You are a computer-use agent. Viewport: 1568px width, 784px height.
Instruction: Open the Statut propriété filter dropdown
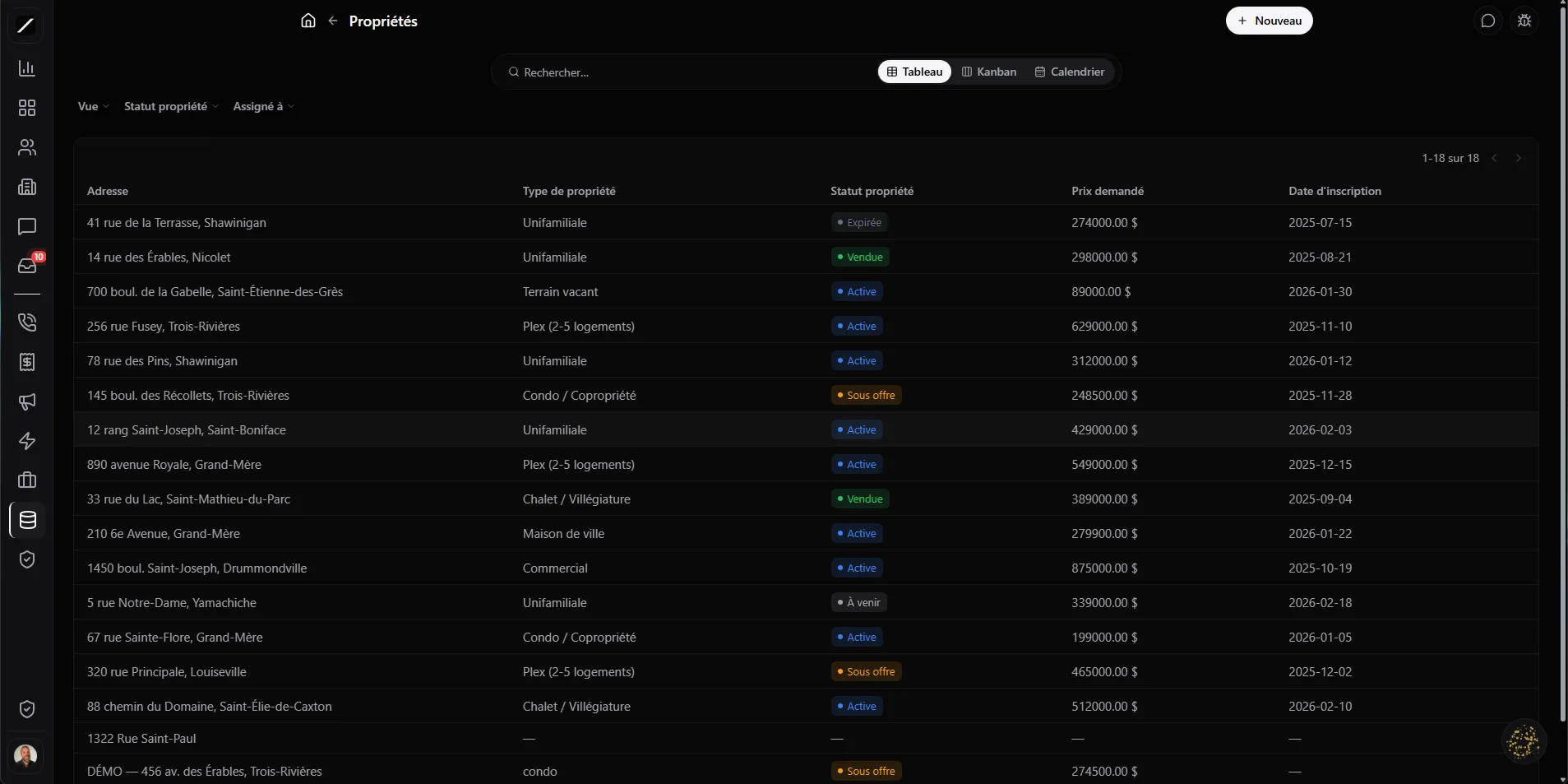tap(171, 106)
